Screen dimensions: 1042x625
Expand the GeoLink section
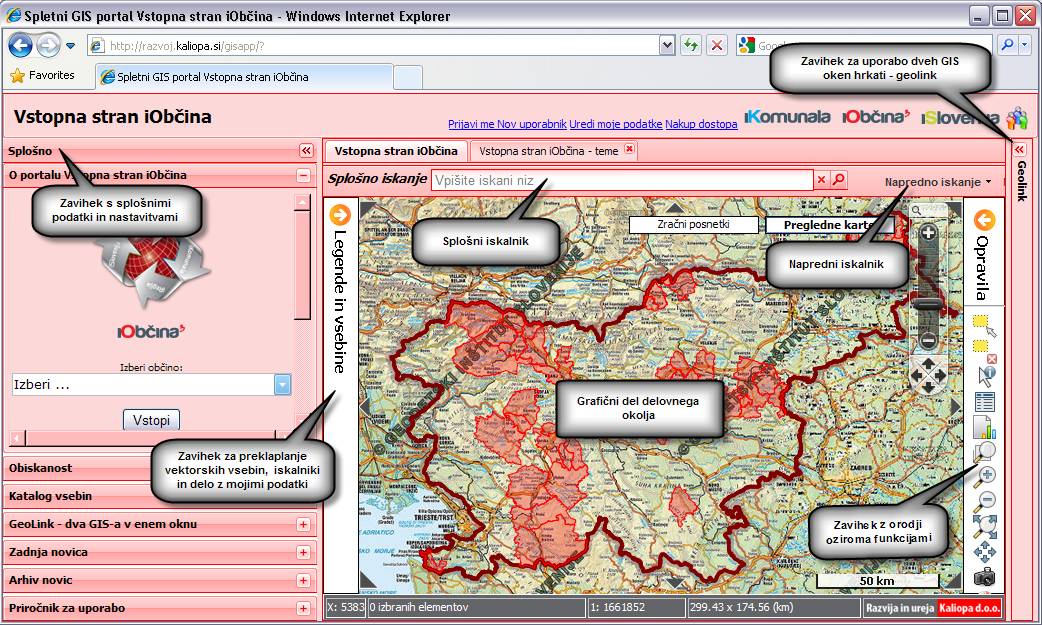(303, 524)
